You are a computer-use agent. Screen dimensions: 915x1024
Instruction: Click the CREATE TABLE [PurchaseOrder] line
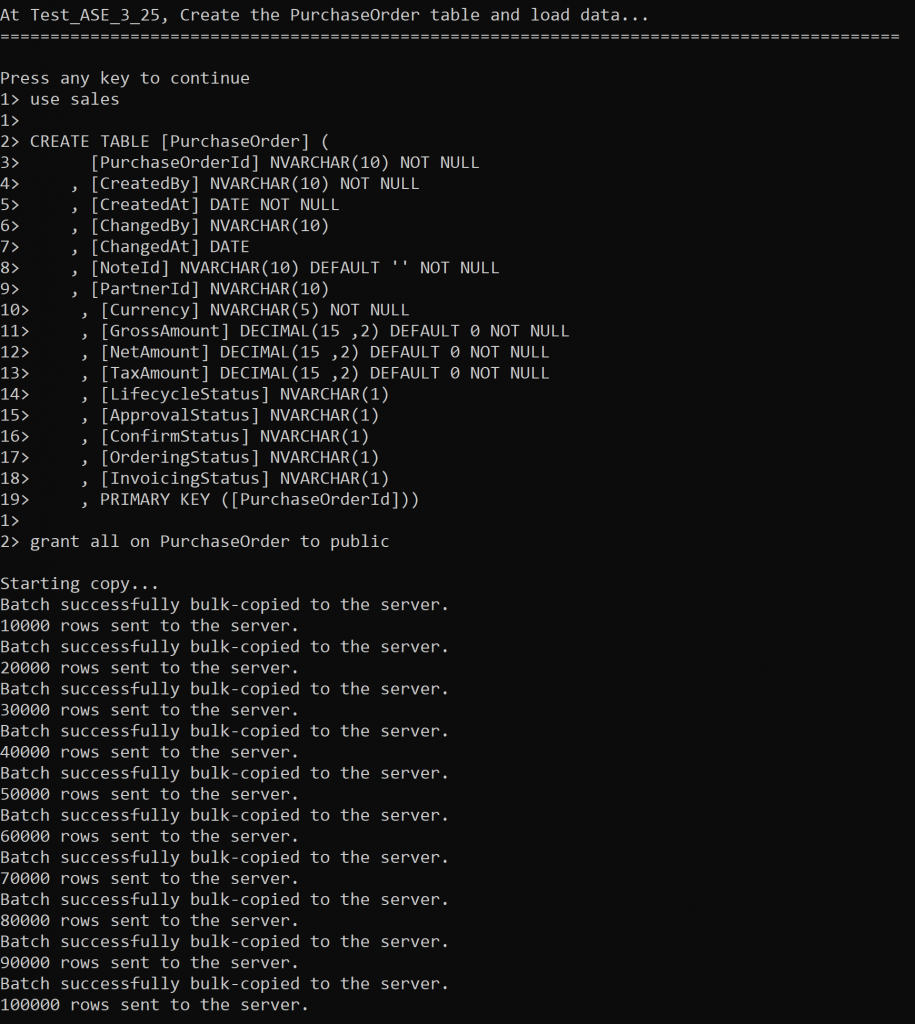click(x=165, y=142)
